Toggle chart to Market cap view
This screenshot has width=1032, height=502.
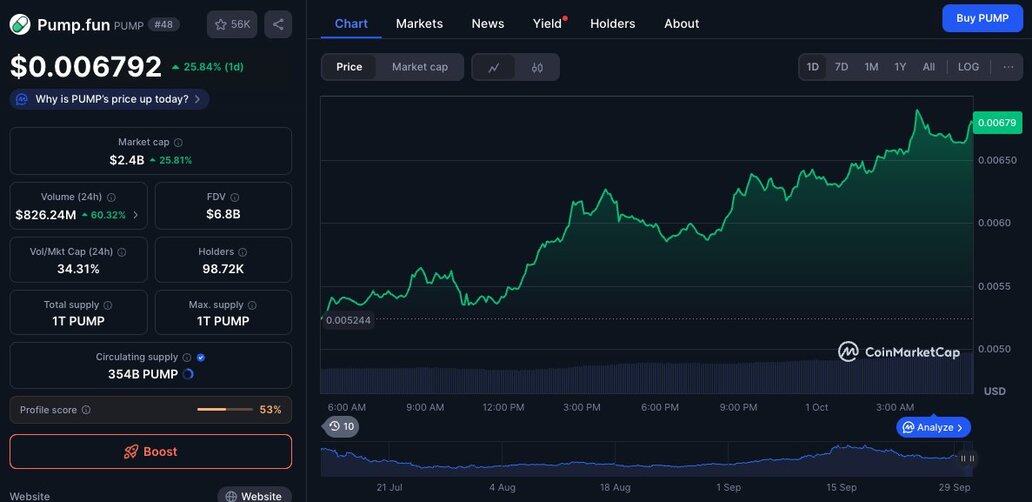pos(420,67)
